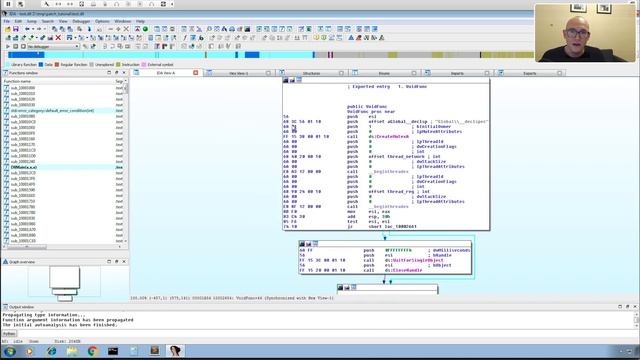Open the Debugger menu
This screenshot has height=360, width=640.
coord(81,21)
